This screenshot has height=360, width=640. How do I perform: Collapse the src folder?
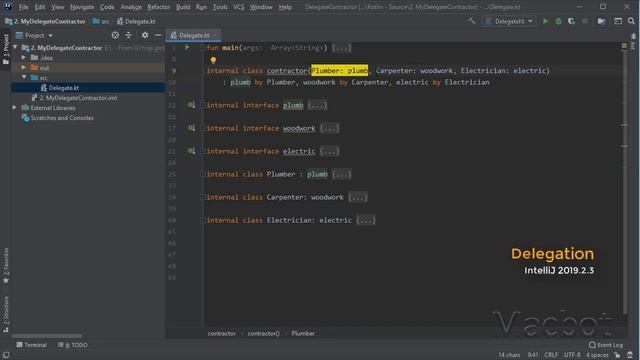(x=24, y=78)
